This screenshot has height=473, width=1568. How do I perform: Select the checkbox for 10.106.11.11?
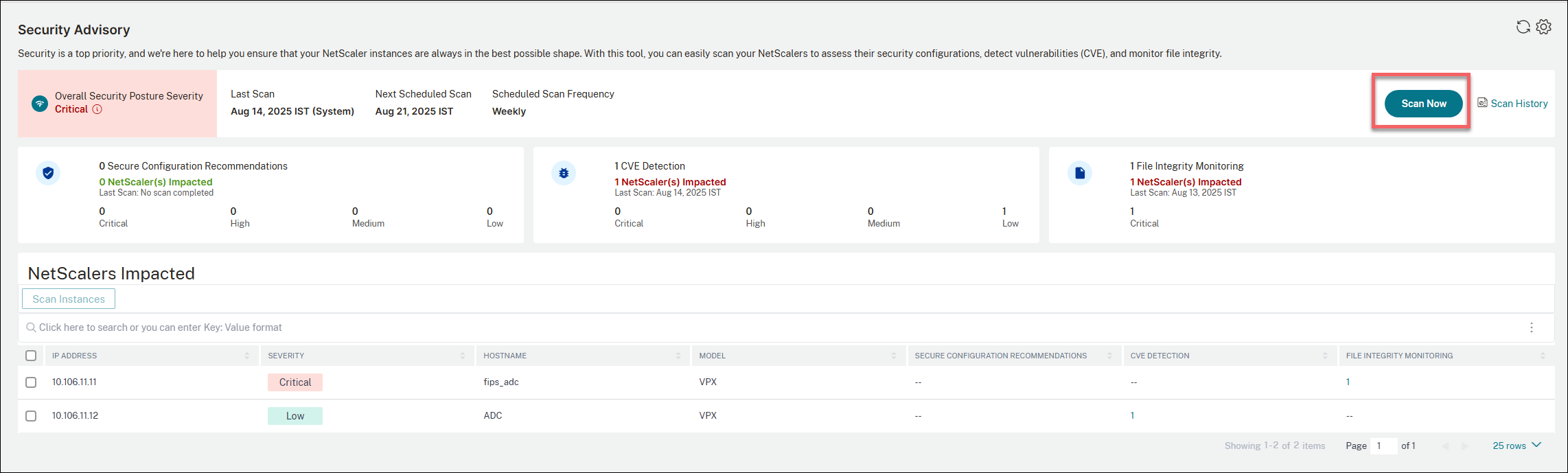pyautogui.click(x=31, y=382)
